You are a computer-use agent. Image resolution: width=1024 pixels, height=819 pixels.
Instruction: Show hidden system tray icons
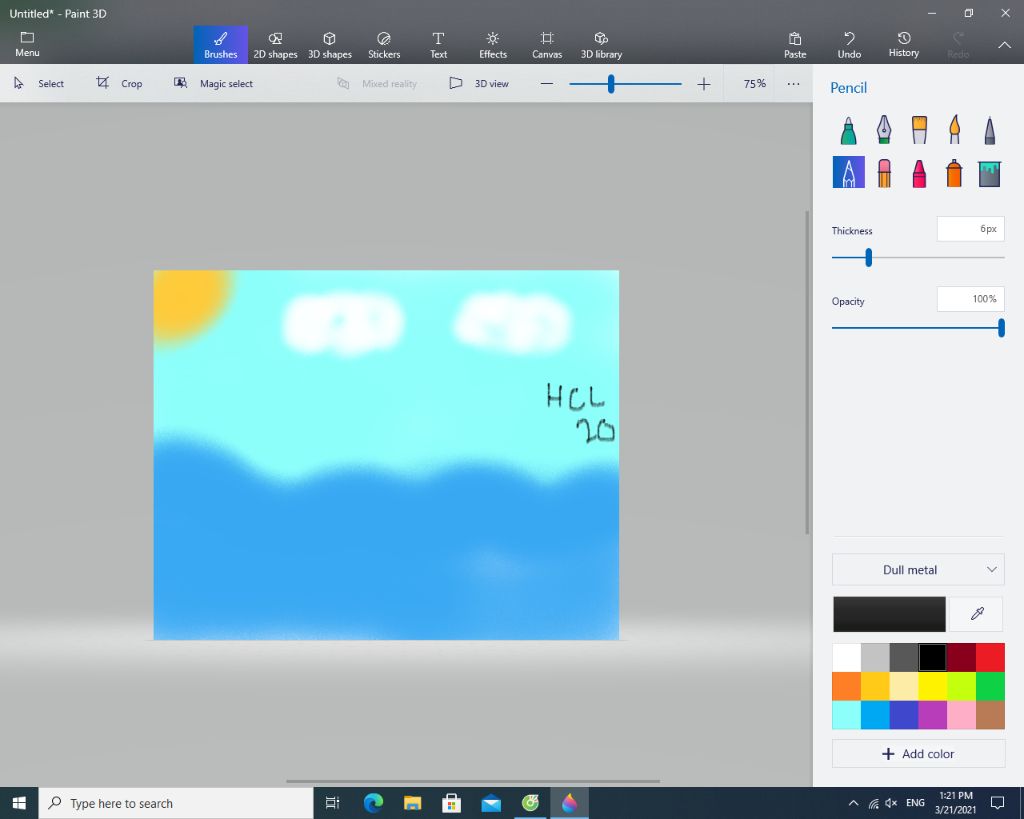coord(853,803)
